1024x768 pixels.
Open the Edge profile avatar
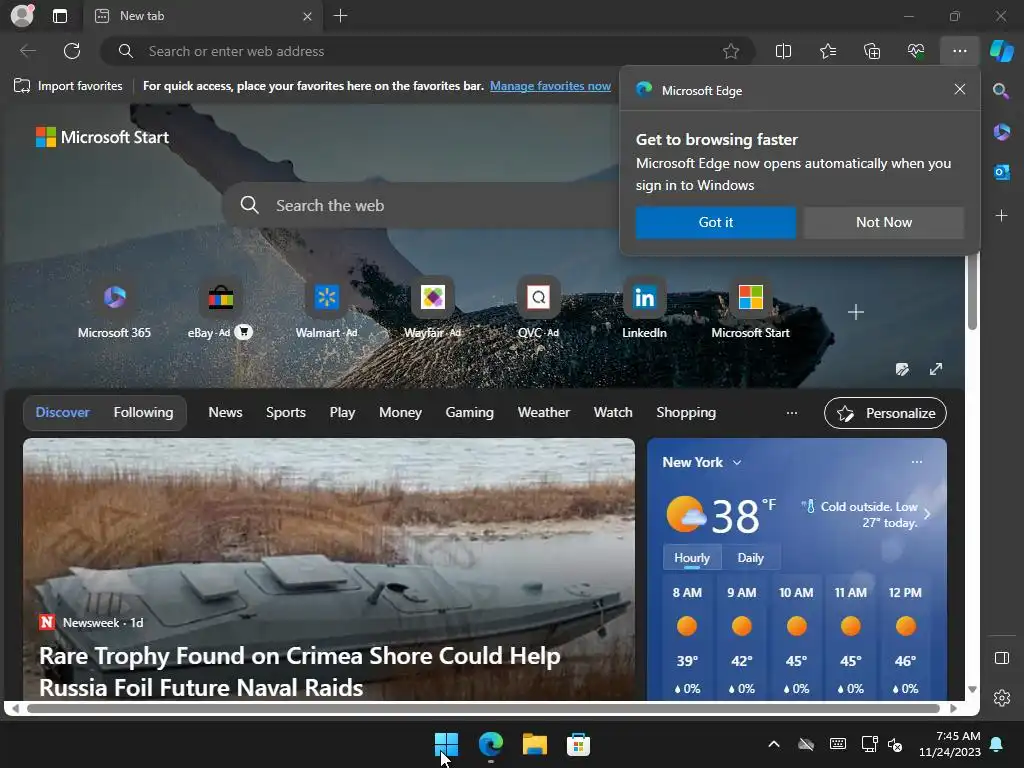[x=22, y=16]
